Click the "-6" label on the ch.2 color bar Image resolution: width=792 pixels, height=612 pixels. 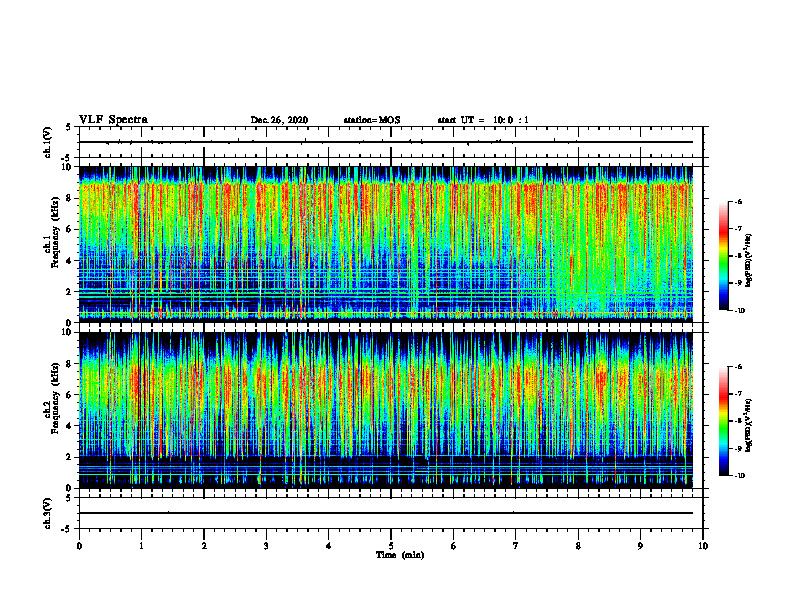point(738,367)
